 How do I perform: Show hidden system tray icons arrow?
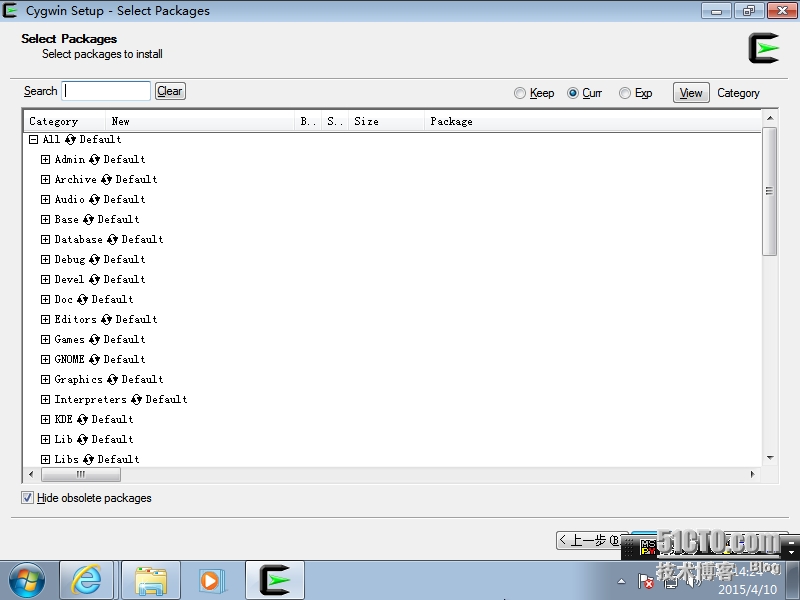tap(621, 581)
